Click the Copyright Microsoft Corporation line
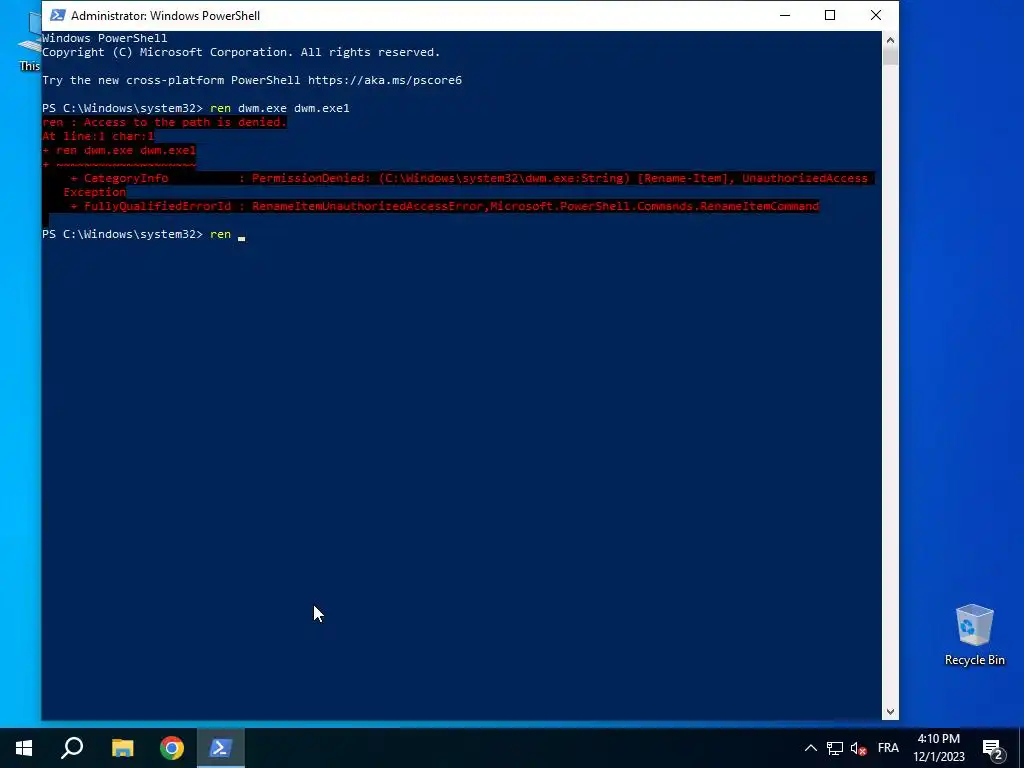This screenshot has height=768, width=1024. [x=241, y=52]
